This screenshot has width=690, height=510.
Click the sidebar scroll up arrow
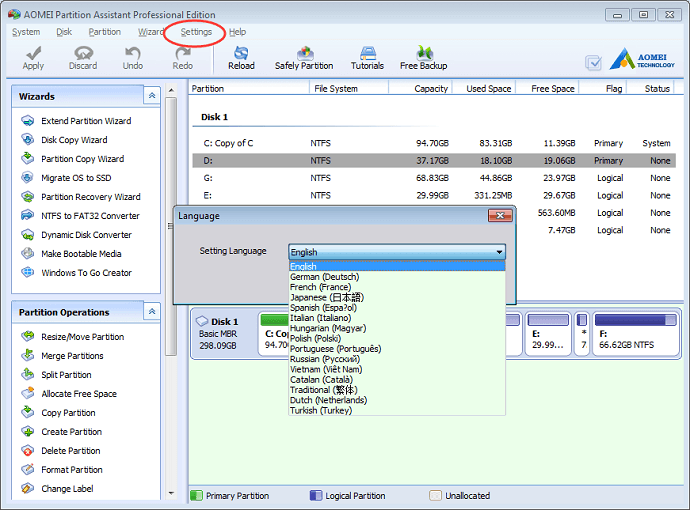click(172, 90)
